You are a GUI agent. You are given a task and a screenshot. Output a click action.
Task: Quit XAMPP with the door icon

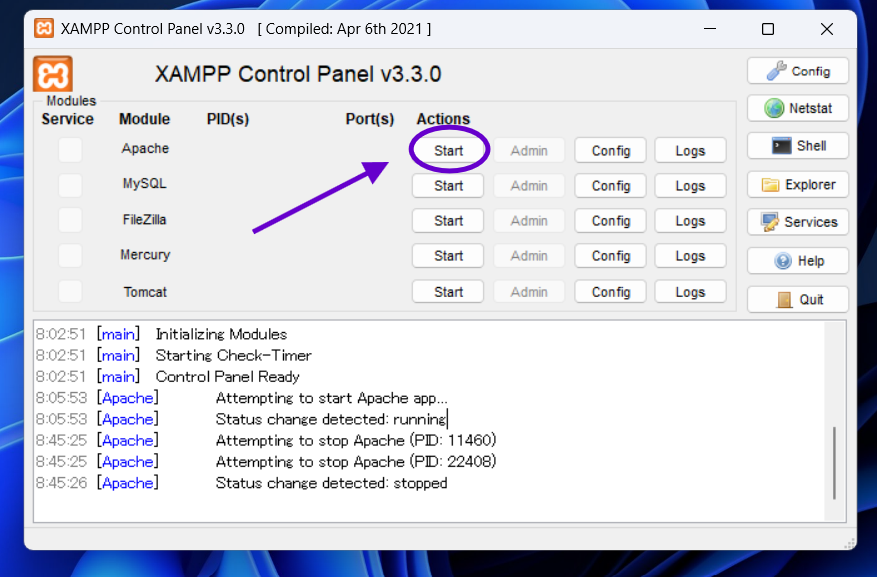797,299
